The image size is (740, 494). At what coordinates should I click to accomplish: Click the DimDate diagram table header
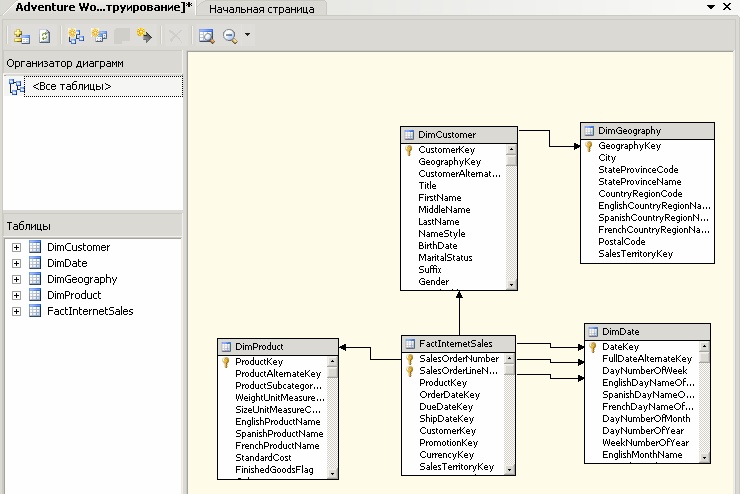[x=647, y=332]
